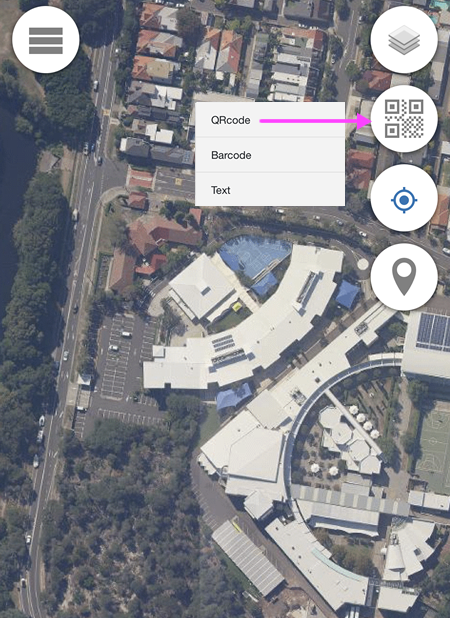Click the dark solar panel roof array
Image resolution: width=450 pixels, height=618 pixels.
click(x=433, y=332)
